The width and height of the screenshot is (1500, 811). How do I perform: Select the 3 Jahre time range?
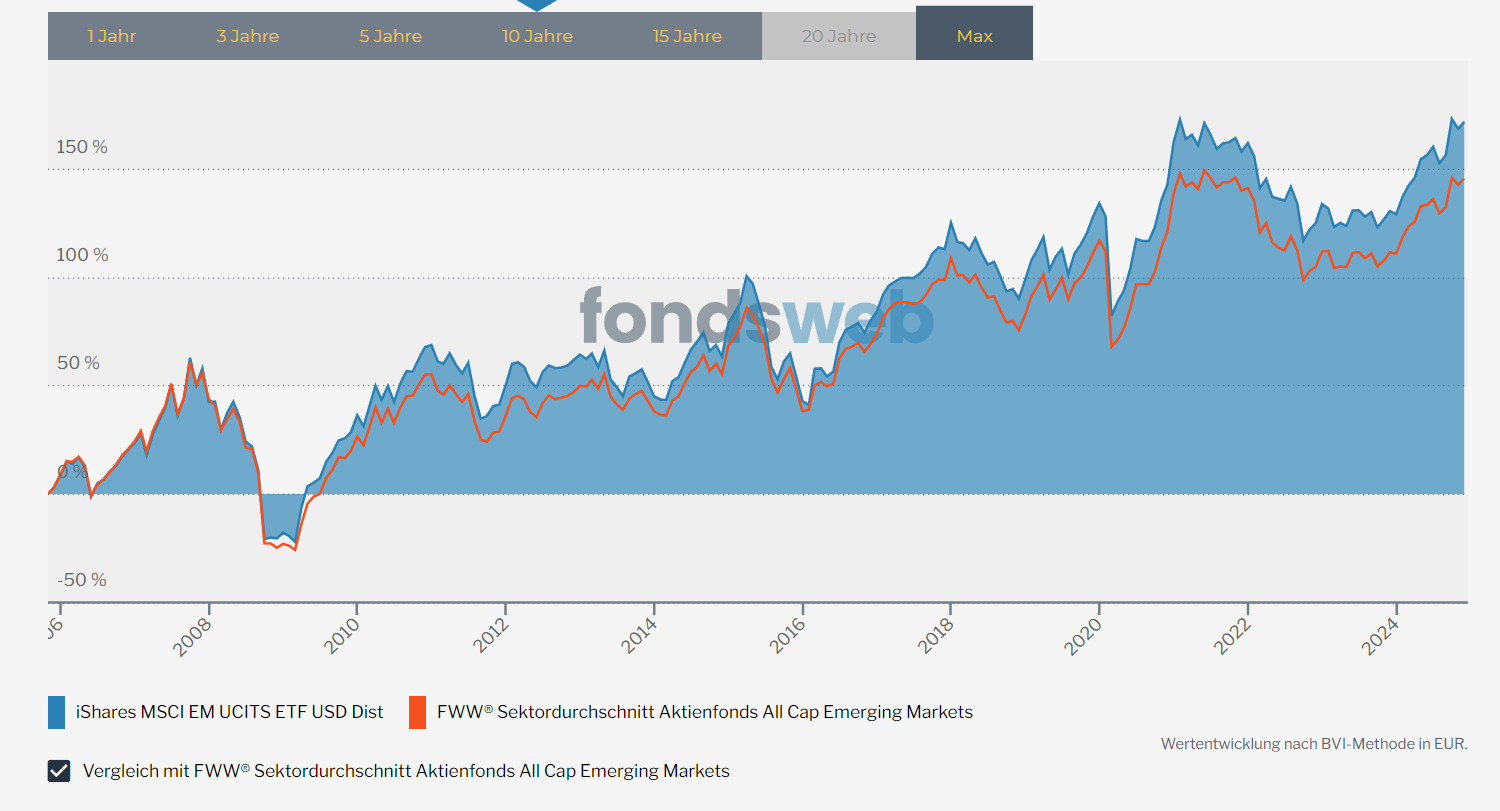[247, 36]
